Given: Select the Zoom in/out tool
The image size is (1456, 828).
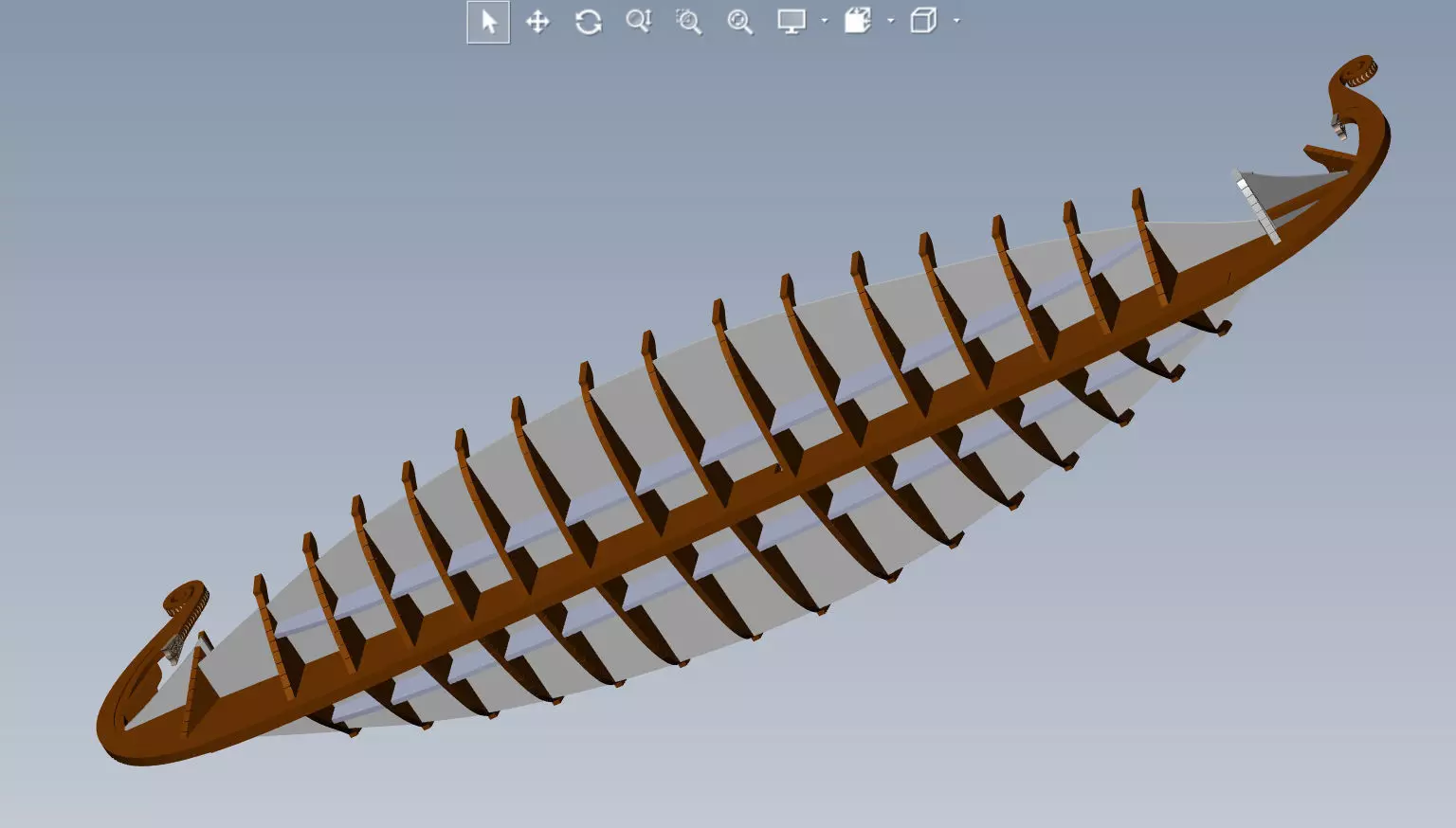Looking at the screenshot, I should 639,22.
